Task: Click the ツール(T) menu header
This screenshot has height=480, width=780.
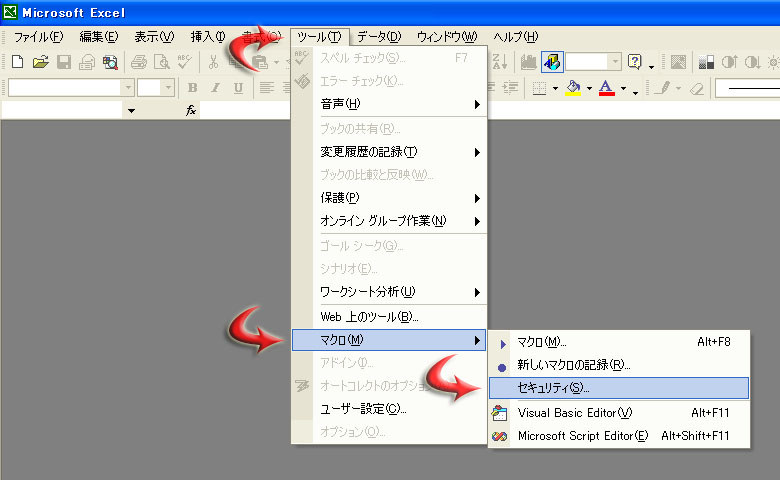Action: tap(319, 36)
